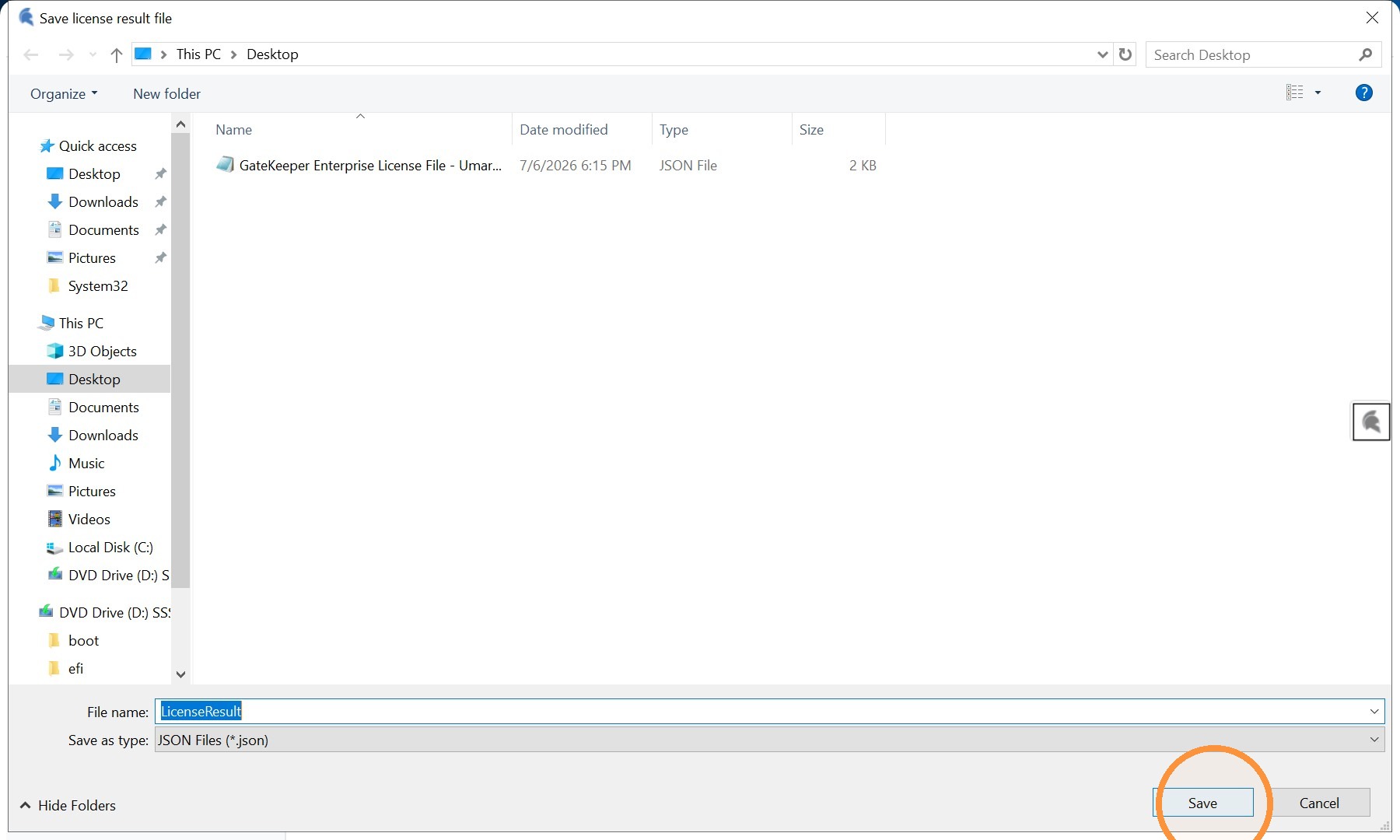The height and width of the screenshot is (840, 1400).
Task: Sort files by Size column
Action: (x=838, y=129)
